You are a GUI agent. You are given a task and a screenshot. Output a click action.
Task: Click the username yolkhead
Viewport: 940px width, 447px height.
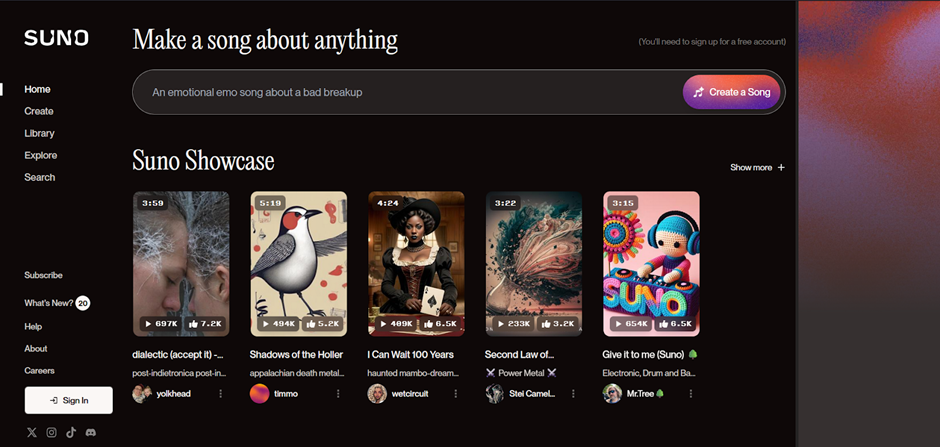pyautogui.click(x=173, y=394)
